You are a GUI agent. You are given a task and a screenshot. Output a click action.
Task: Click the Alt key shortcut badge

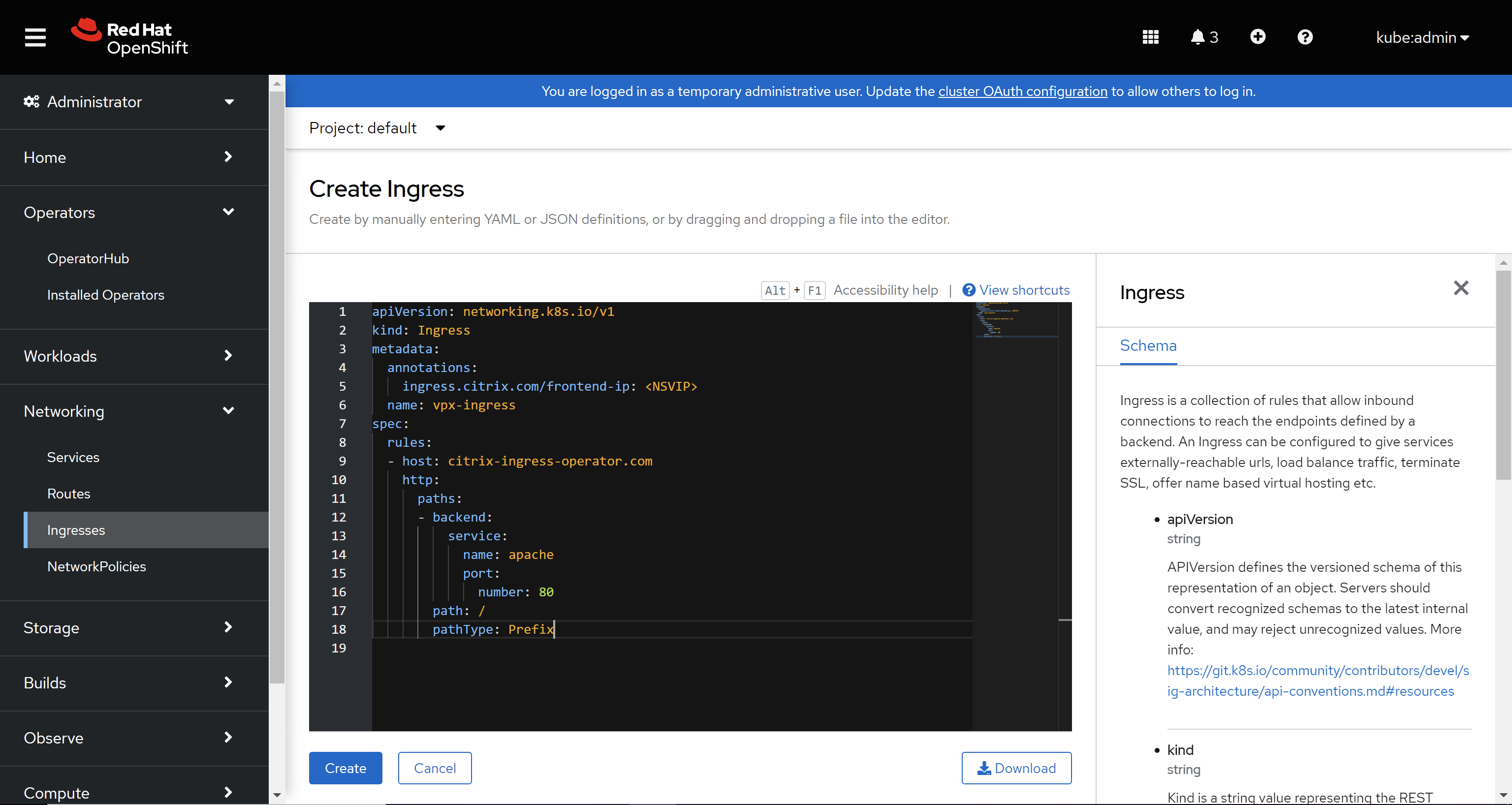[x=775, y=290]
